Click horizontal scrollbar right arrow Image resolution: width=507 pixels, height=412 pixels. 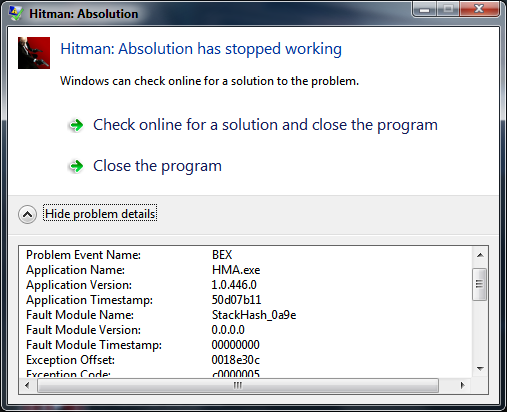[462, 386]
